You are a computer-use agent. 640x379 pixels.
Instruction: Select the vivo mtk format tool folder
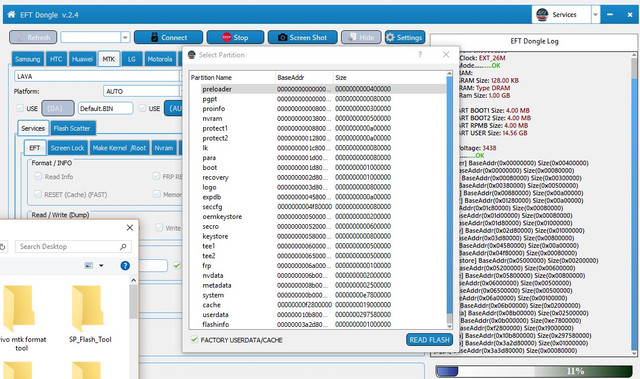21,319
